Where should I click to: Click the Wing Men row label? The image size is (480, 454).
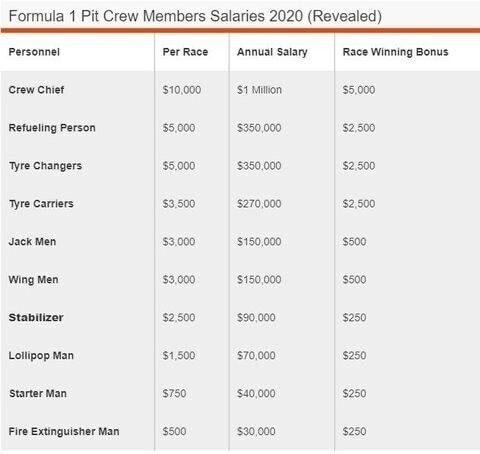[33, 280]
